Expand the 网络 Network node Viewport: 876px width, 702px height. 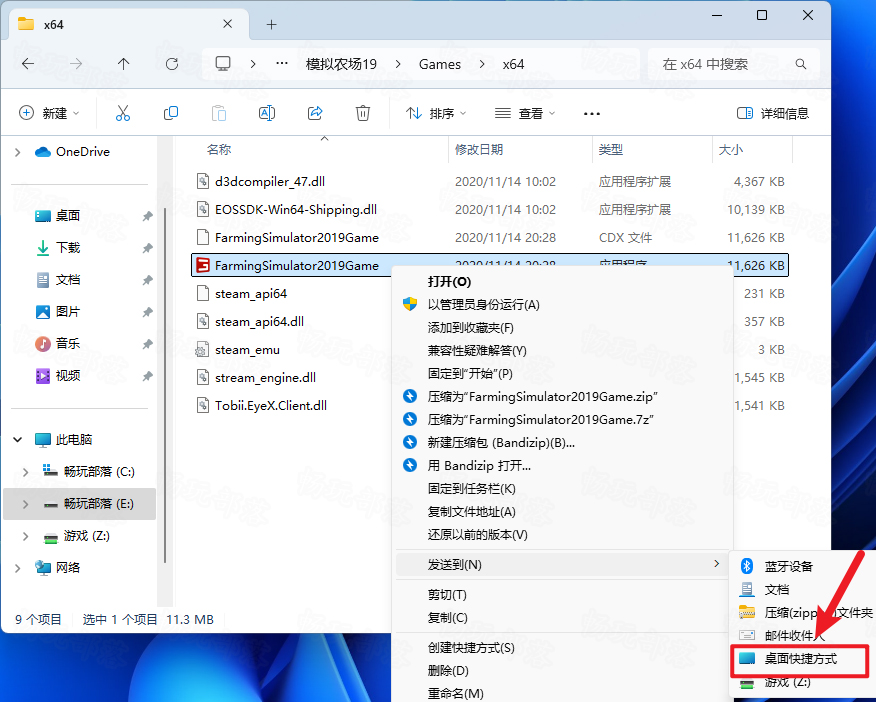click(x=17, y=568)
